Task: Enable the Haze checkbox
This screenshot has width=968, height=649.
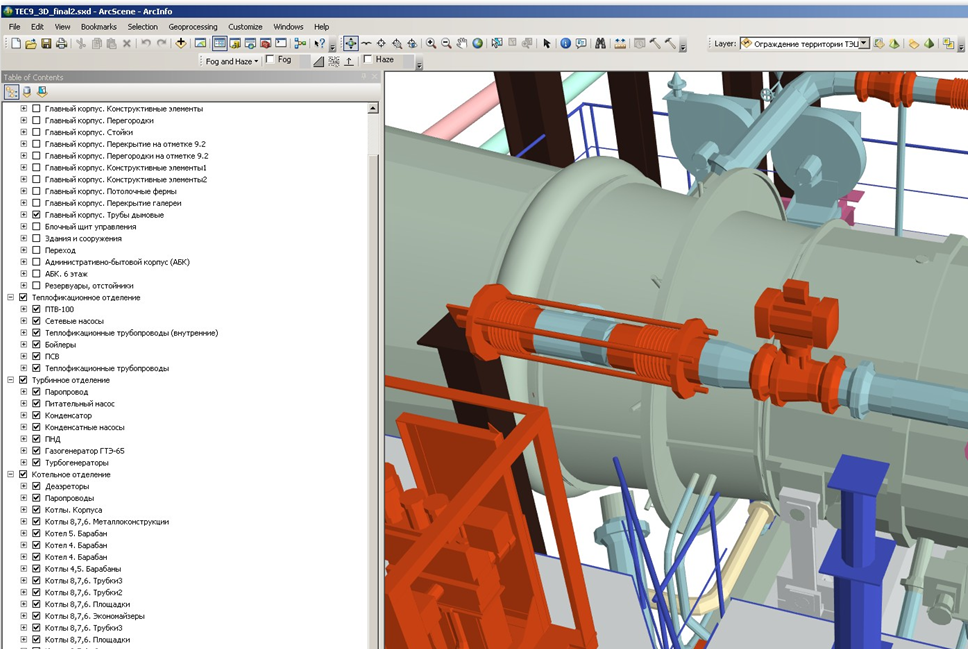Action: pos(368,60)
